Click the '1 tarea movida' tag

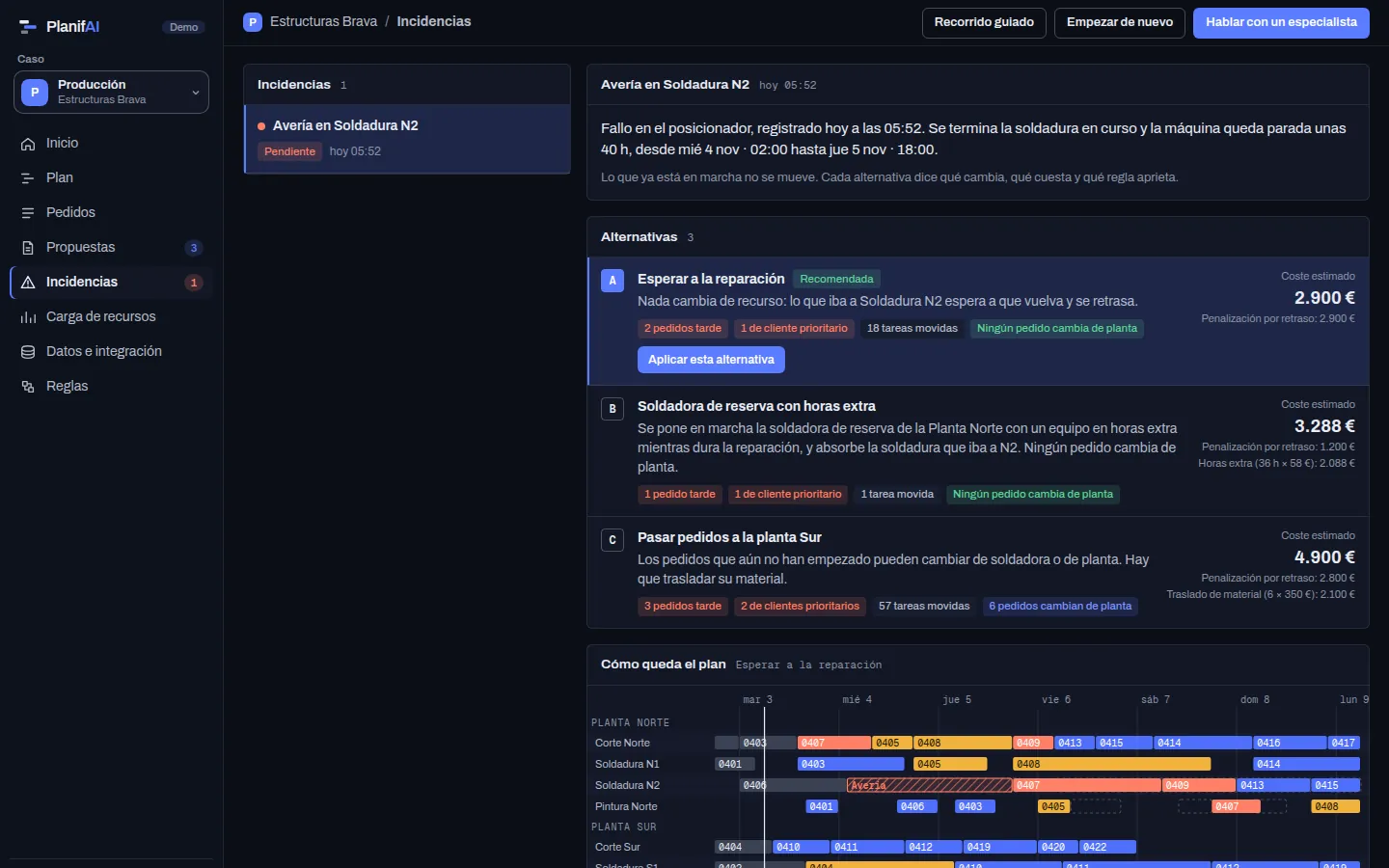[897, 494]
